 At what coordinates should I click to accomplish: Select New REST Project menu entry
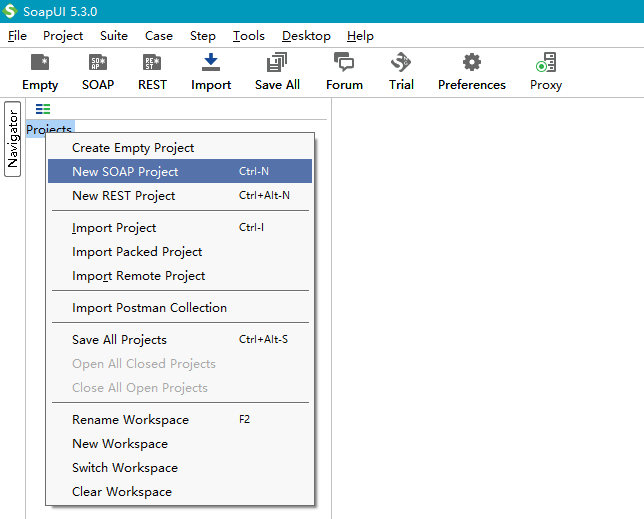pos(180,195)
